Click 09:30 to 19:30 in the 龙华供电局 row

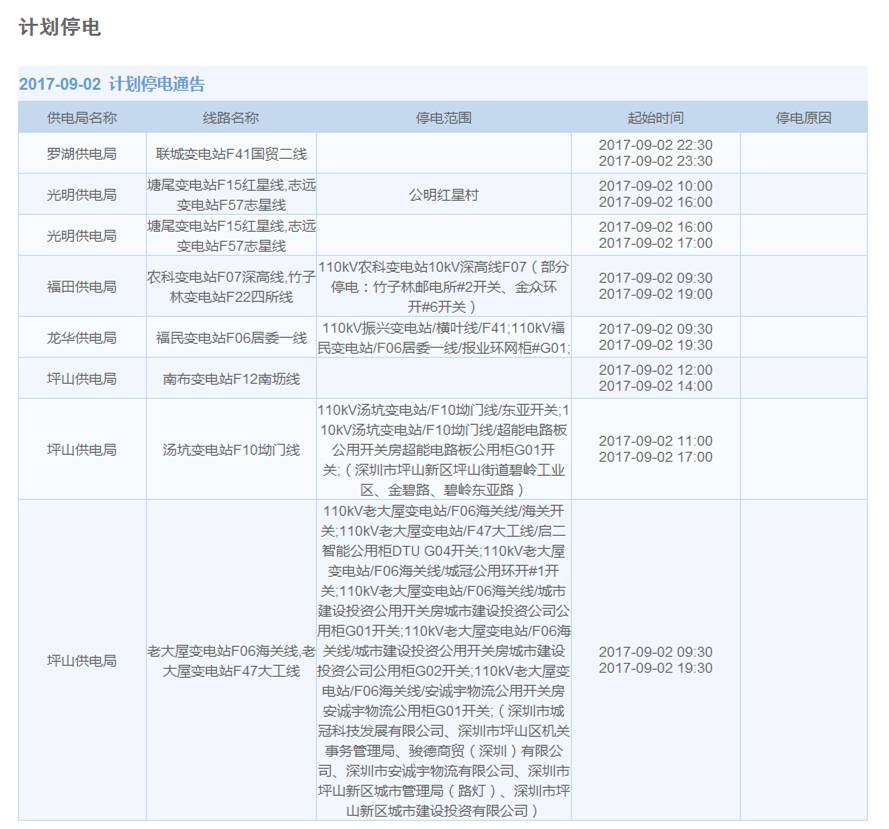point(655,337)
